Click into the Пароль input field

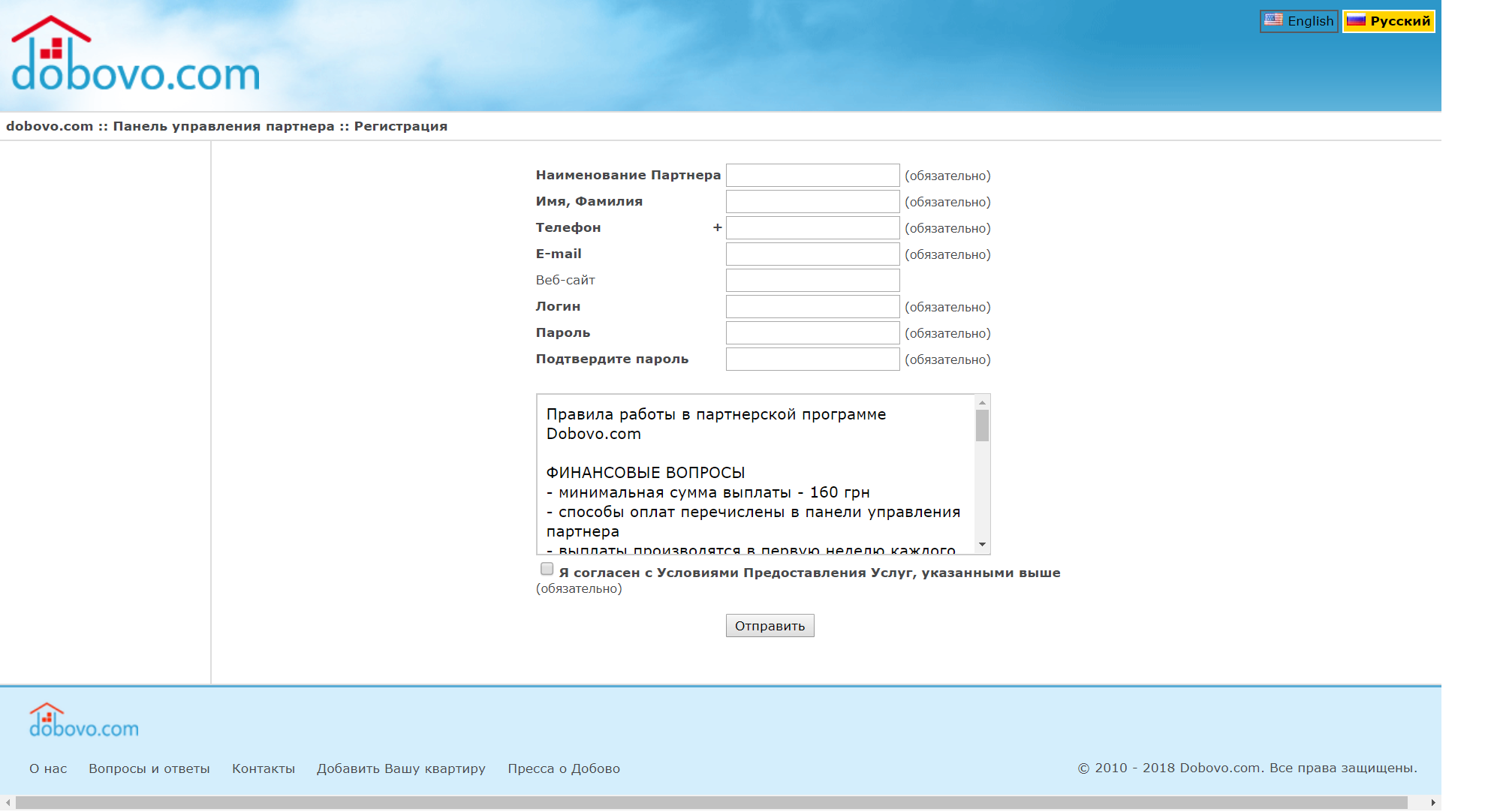[812, 333]
